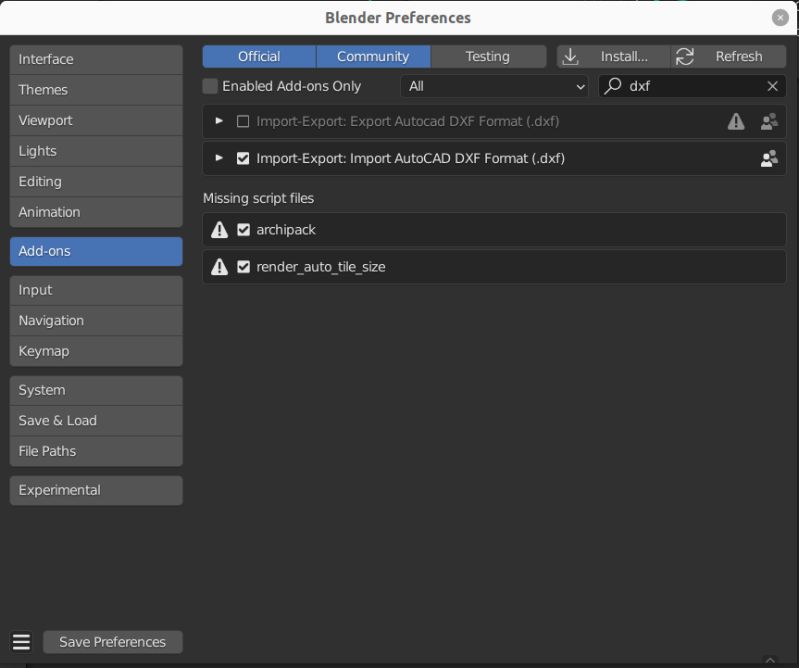
Task: Open the Themes preferences section
Action: tap(96, 90)
